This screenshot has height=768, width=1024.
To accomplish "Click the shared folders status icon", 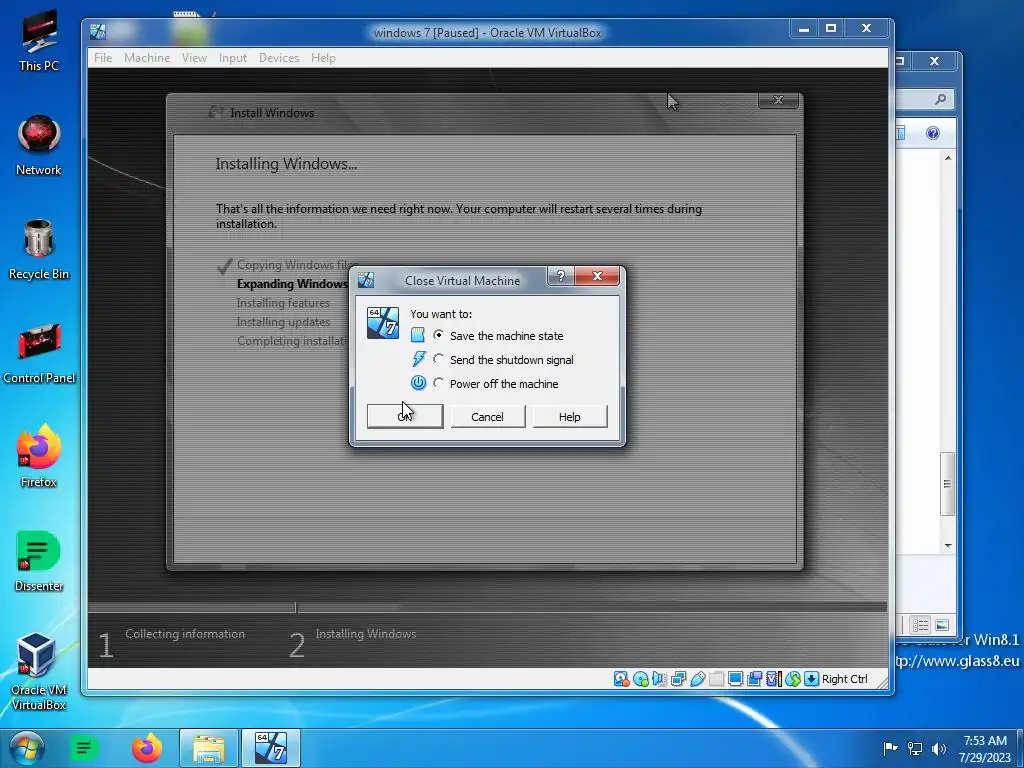I will [716, 679].
